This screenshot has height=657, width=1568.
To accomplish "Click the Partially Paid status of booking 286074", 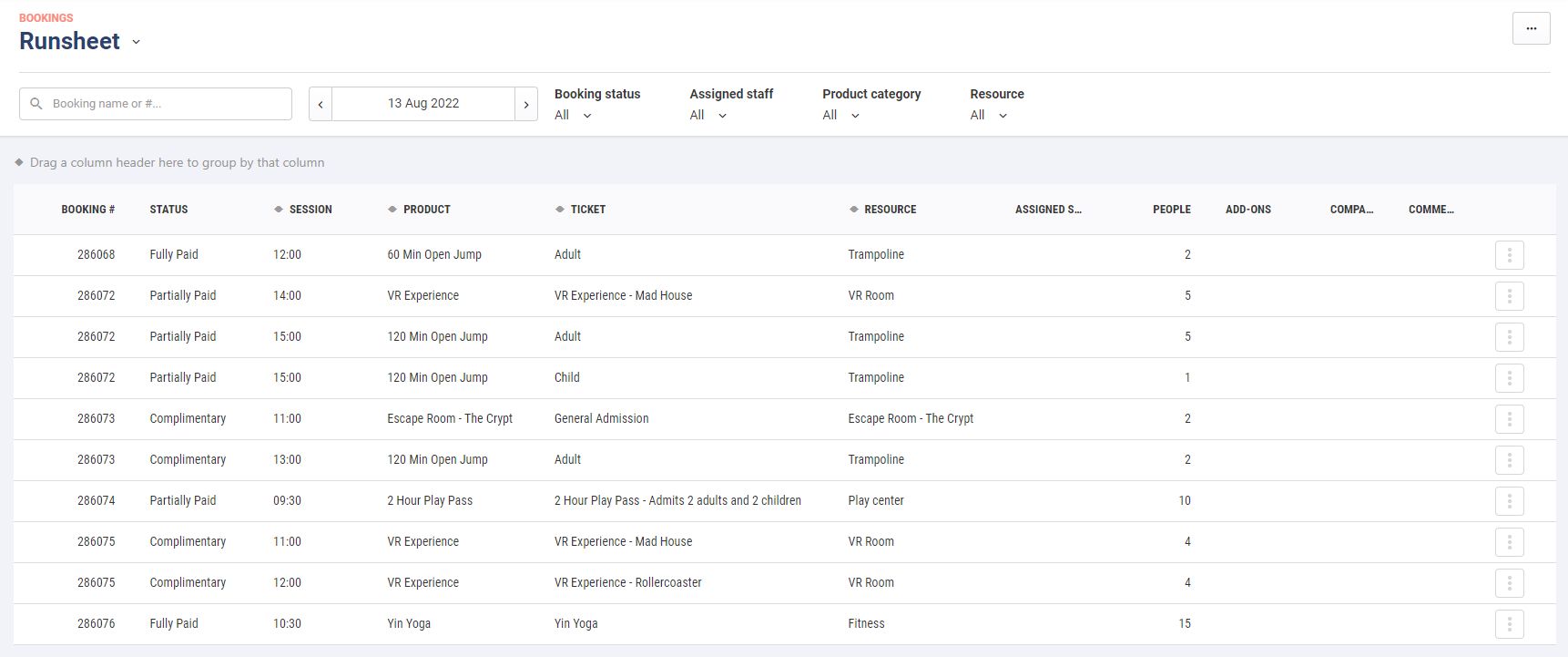I will pos(183,501).
